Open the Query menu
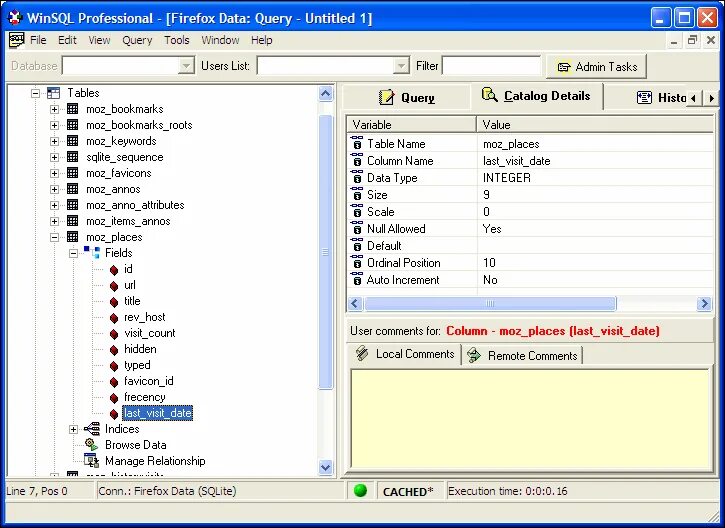 (x=137, y=40)
